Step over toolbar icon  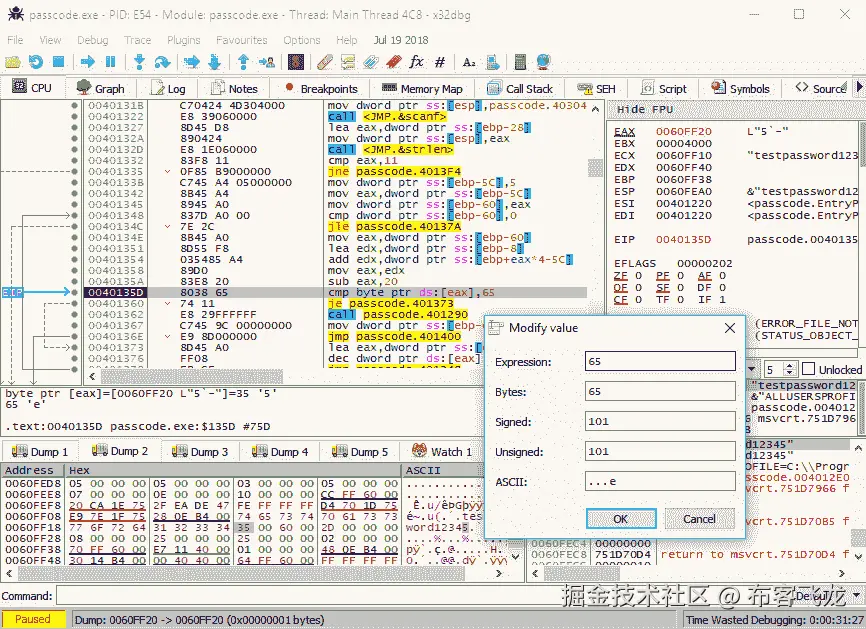point(162,62)
